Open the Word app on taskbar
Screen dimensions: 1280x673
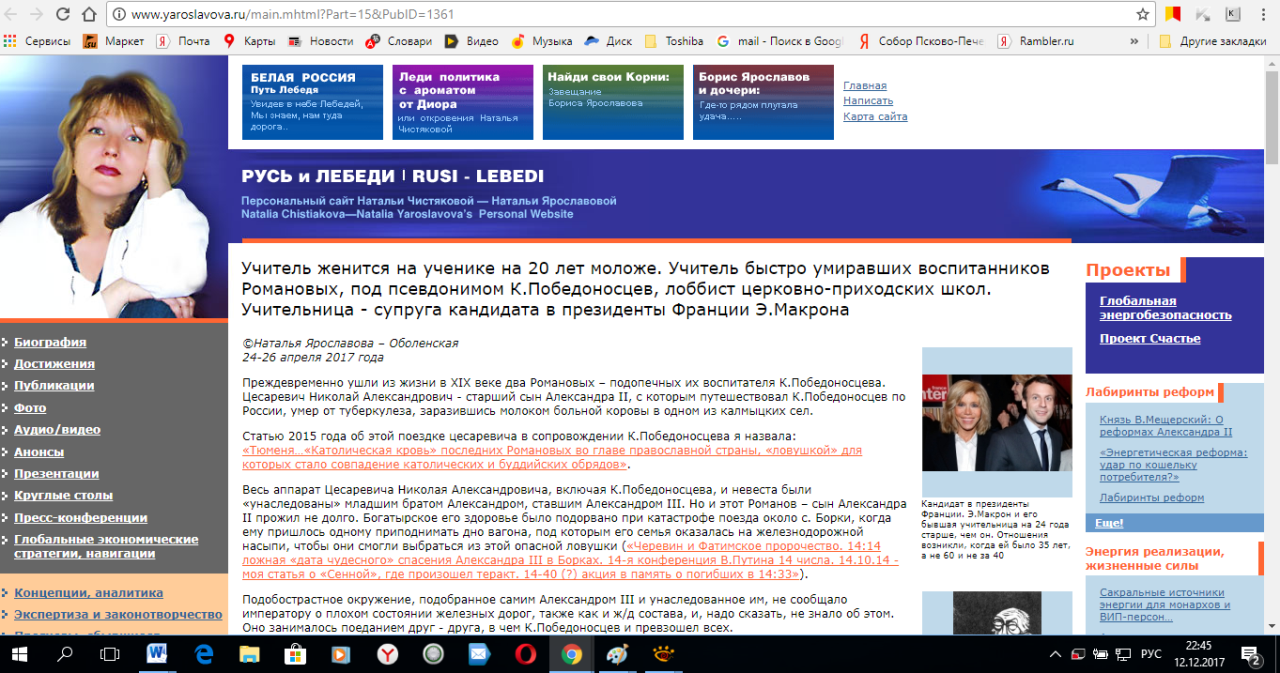coord(157,653)
